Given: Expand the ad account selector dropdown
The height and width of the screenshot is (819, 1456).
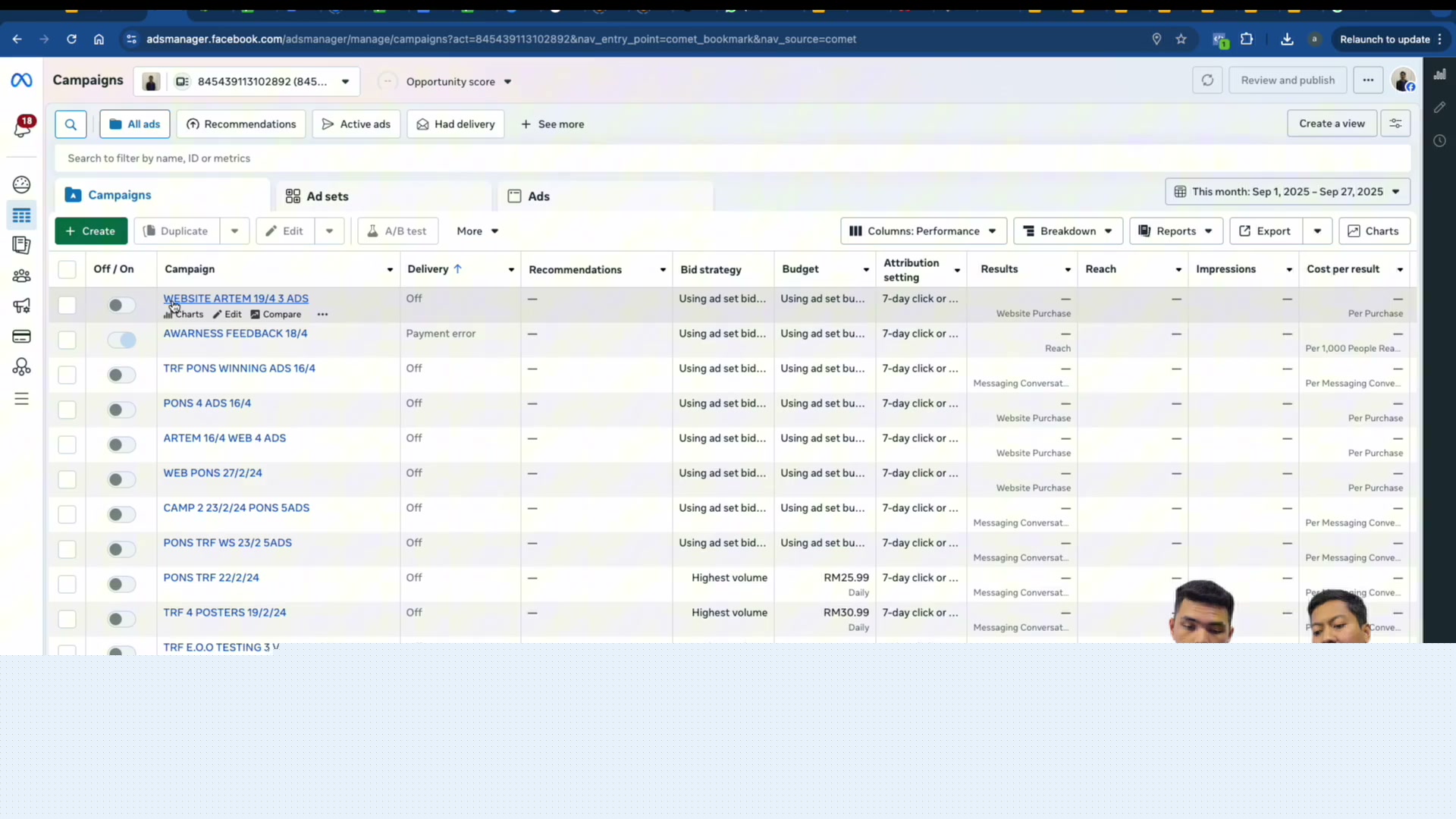Looking at the screenshot, I should 246,81.
